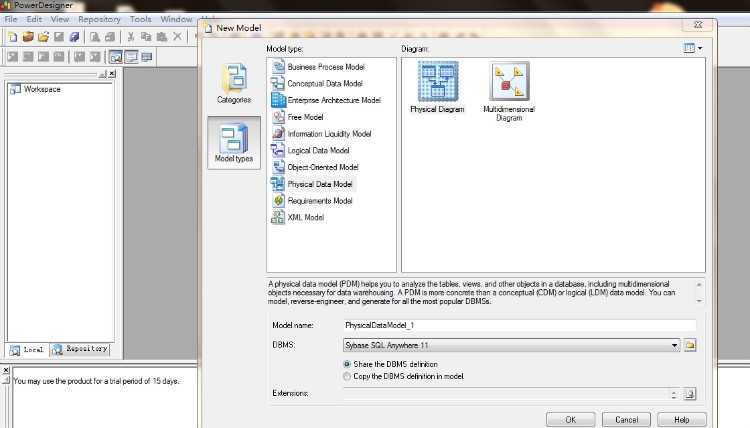Select the Physical Diagram thumbnail
This screenshot has height=428, width=750.
click(438, 87)
